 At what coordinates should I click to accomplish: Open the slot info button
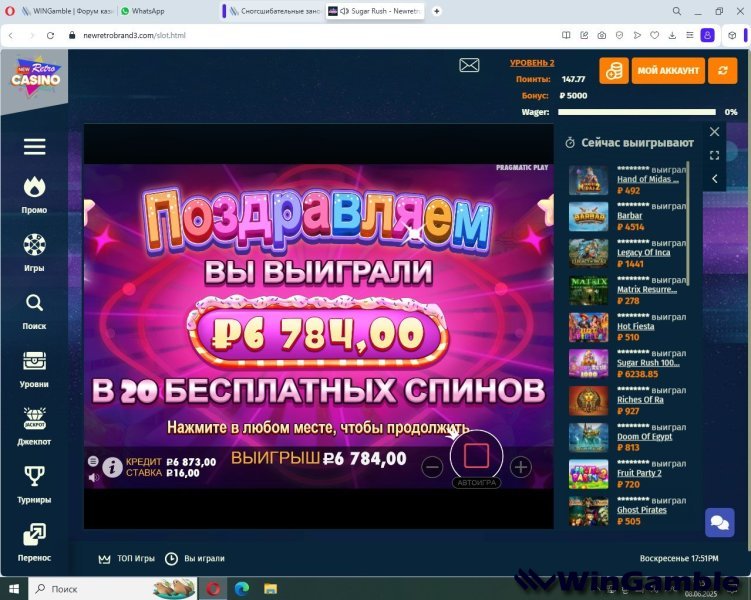[x=113, y=467]
